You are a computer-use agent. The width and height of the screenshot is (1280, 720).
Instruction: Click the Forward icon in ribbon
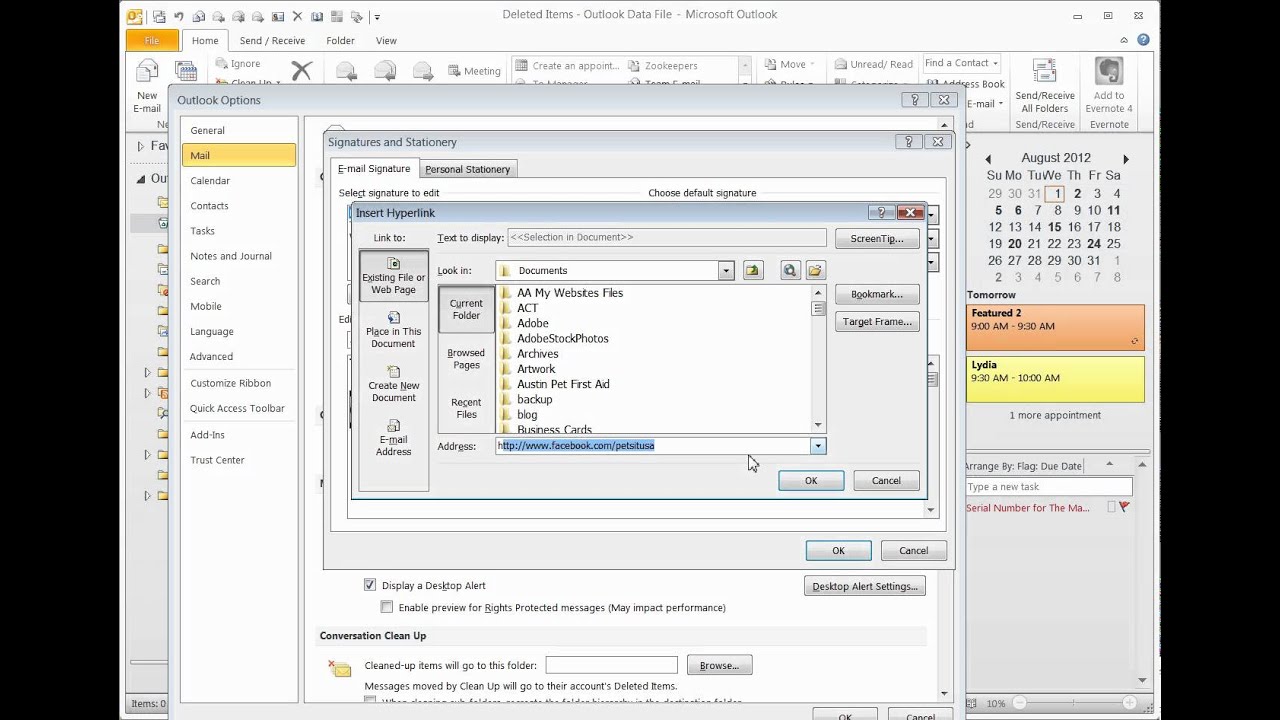(x=422, y=70)
